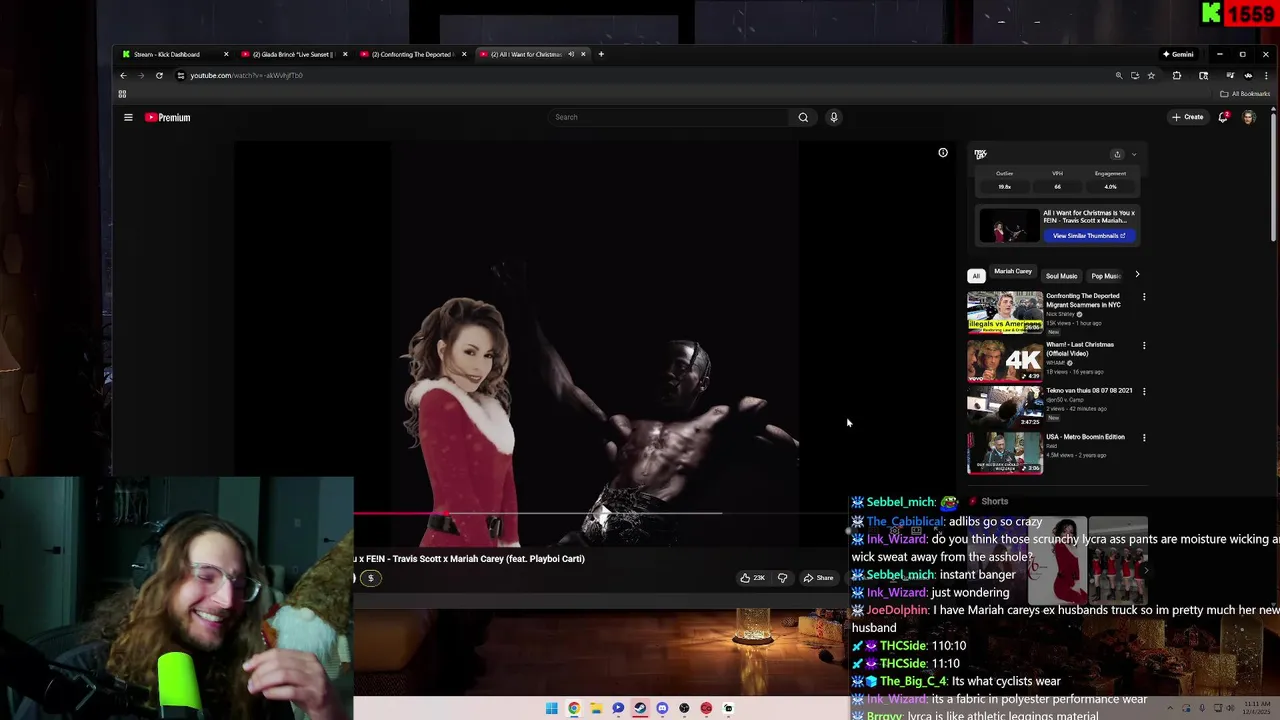Open options for Confronting The Deported video
The height and width of the screenshot is (720, 1280).
1144,297
